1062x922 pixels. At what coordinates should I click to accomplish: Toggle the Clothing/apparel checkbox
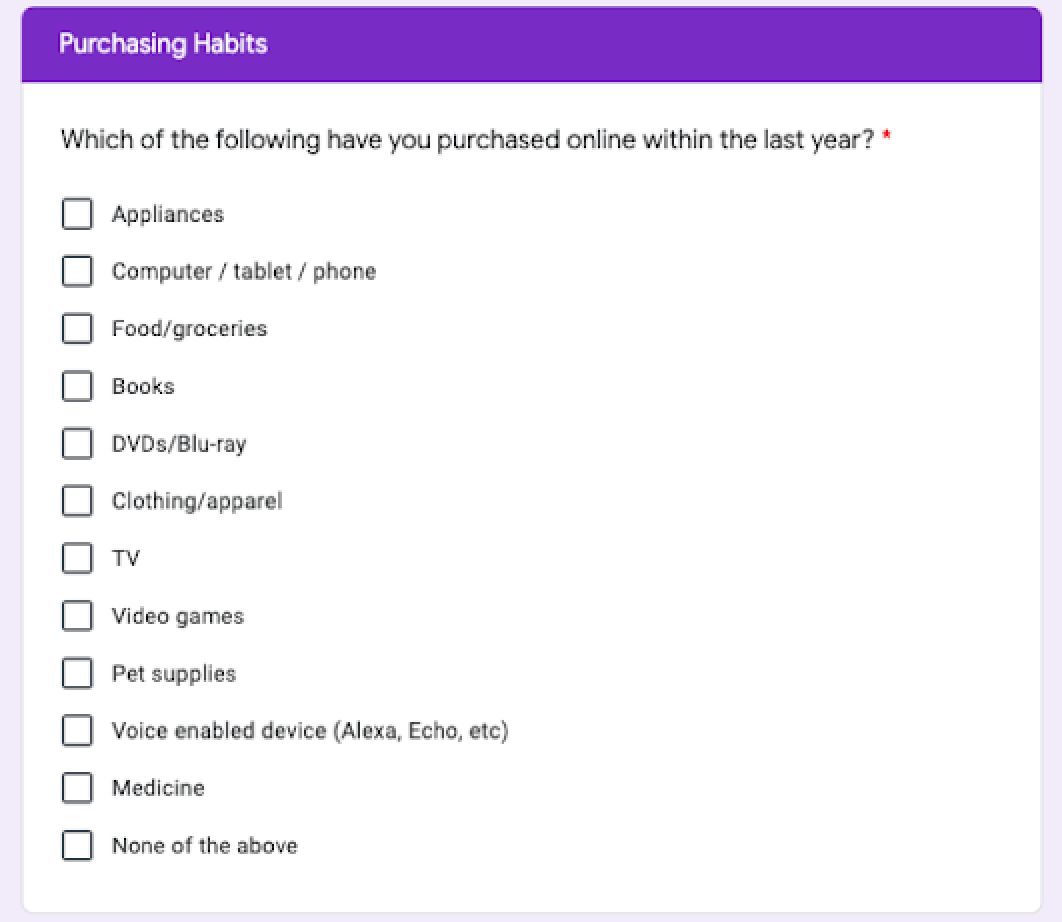[x=77, y=501]
